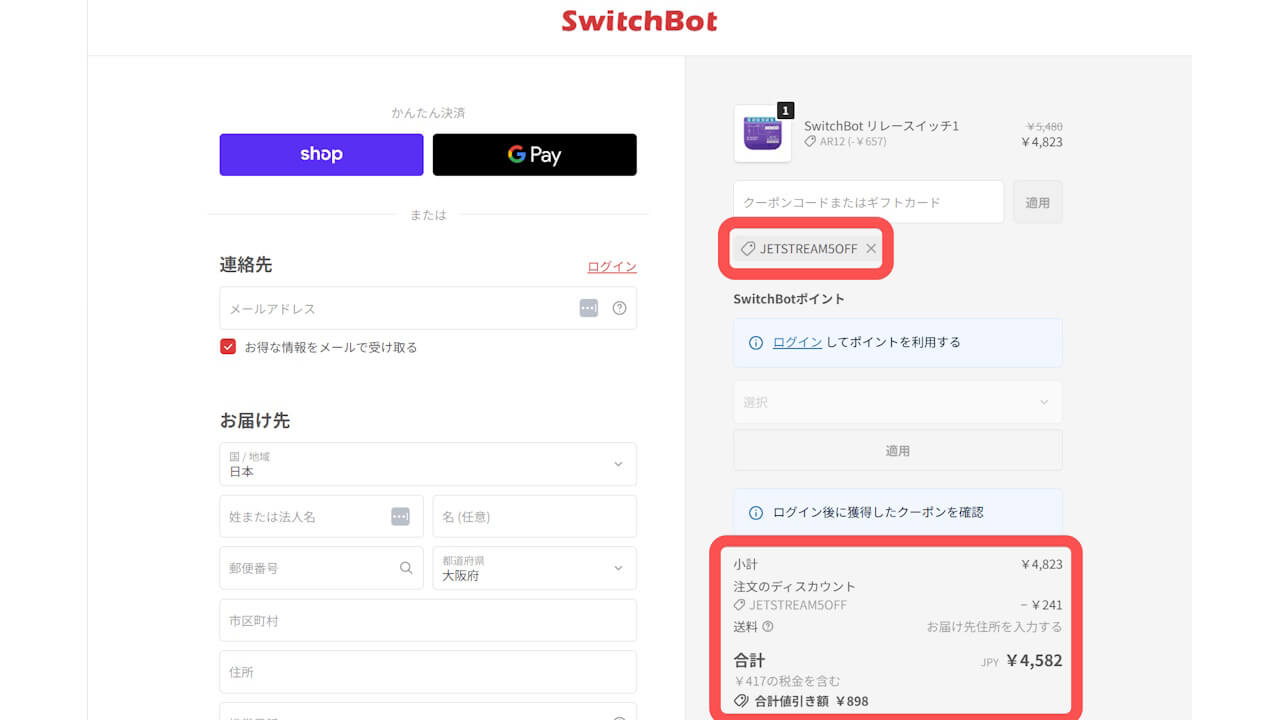Viewport: 1280px width, 720px height.
Task: Focus the 郵便番号 field
Action: pyautogui.click(x=321, y=568)
